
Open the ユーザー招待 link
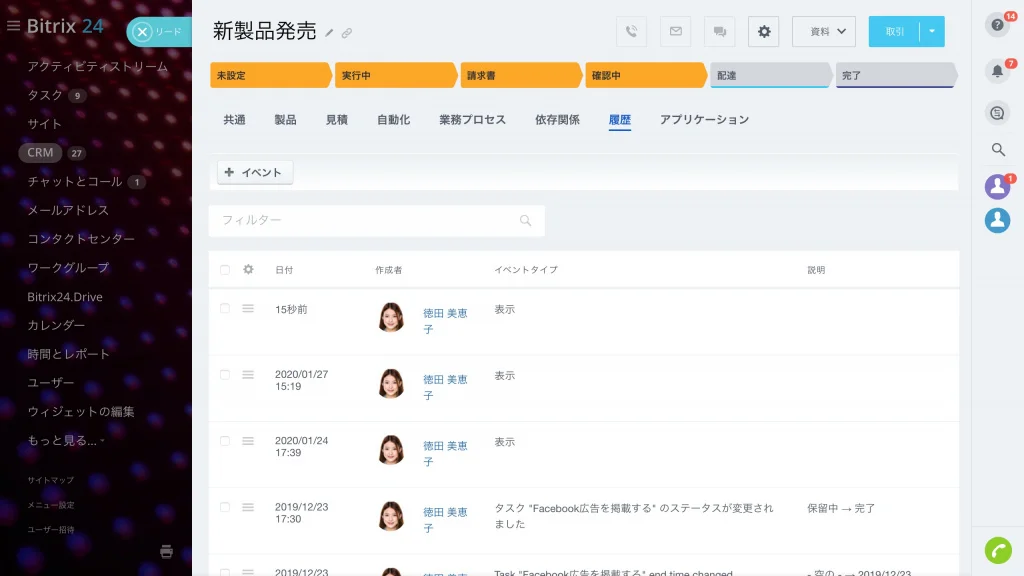(x=50, y=530)
